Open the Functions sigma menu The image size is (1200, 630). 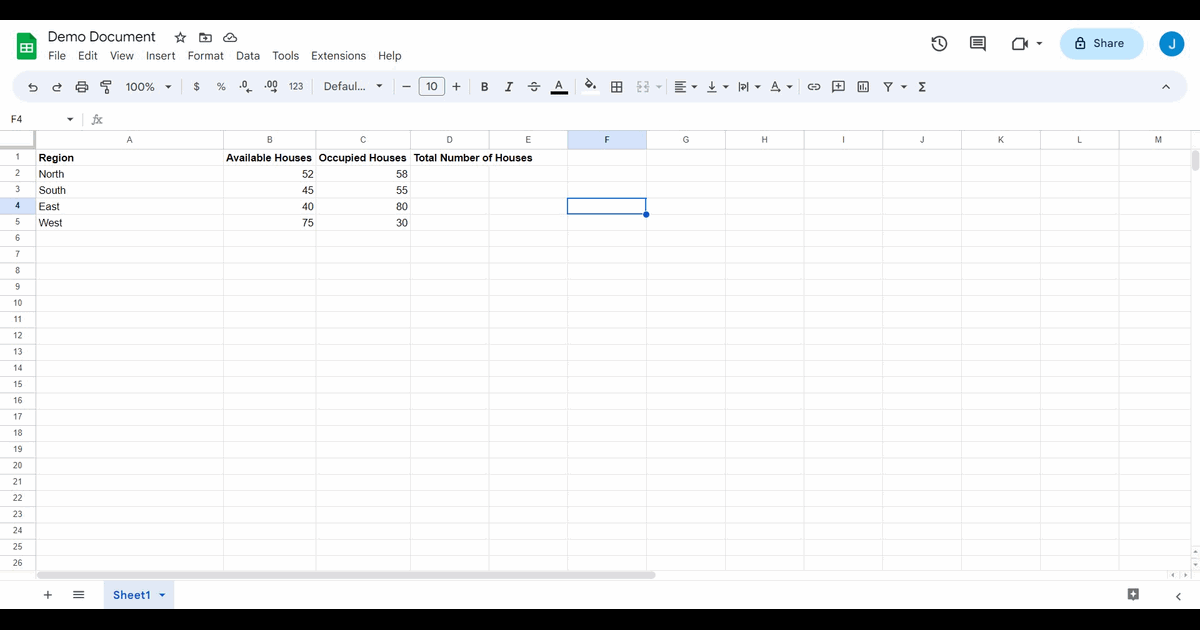click(922, 87)
